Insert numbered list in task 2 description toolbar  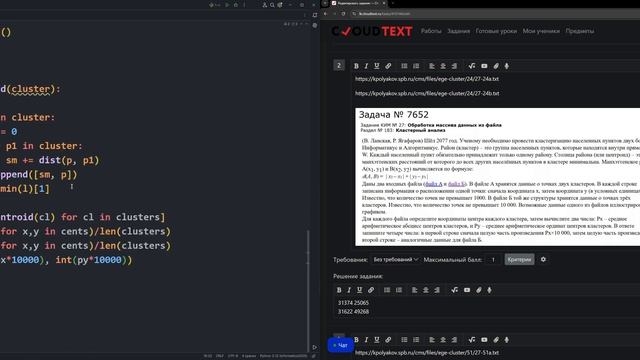[x=416, y=66]
